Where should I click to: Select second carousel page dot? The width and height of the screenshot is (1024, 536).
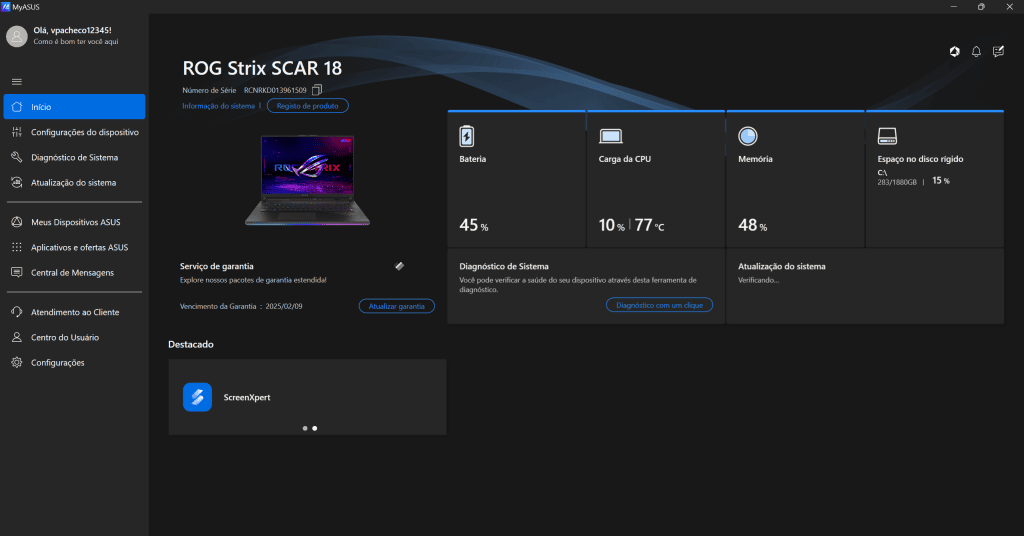coord(315,428)
